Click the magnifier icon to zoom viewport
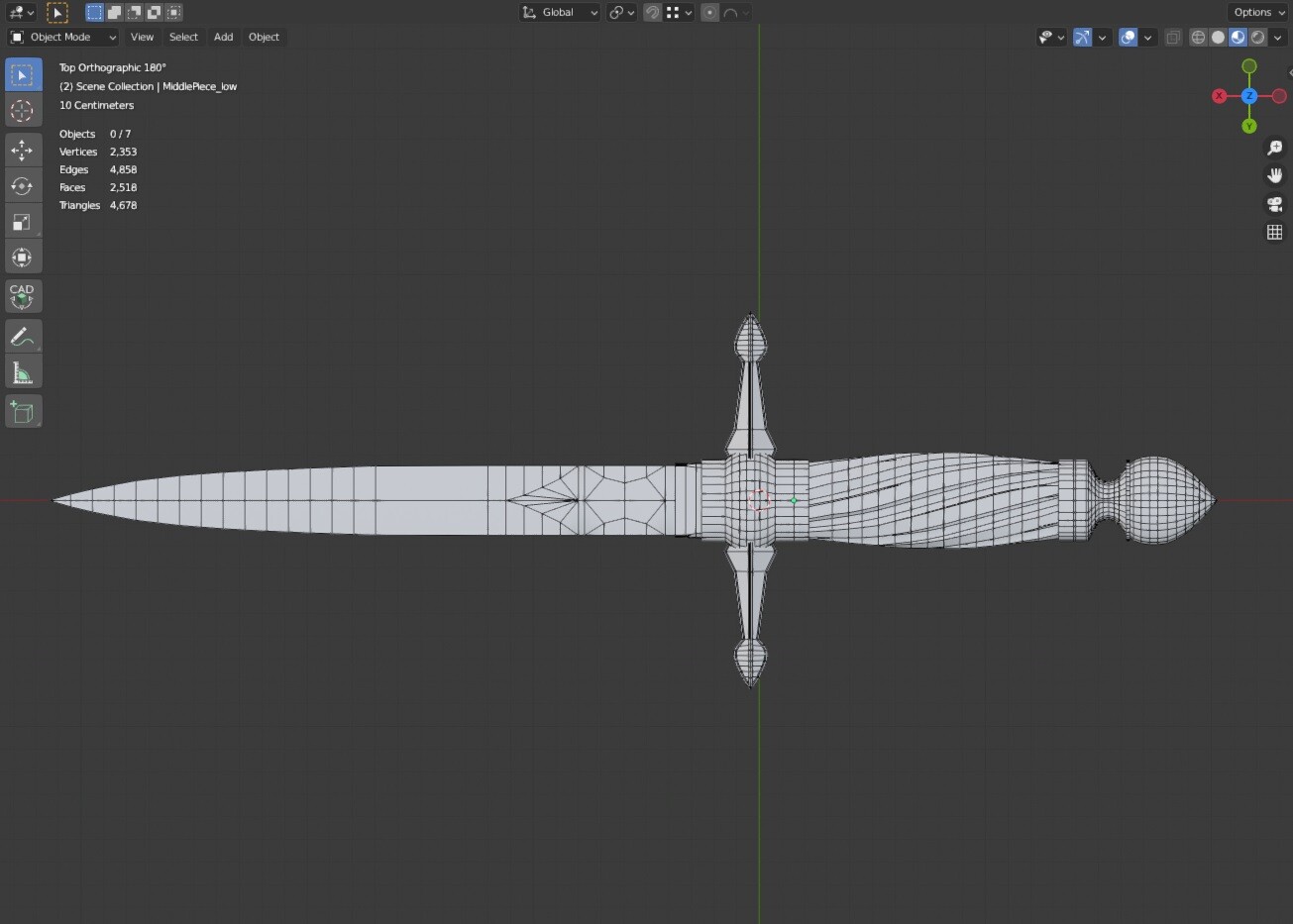The height and width of the screenshot is (924, 1293). (x=1275, y=147)
